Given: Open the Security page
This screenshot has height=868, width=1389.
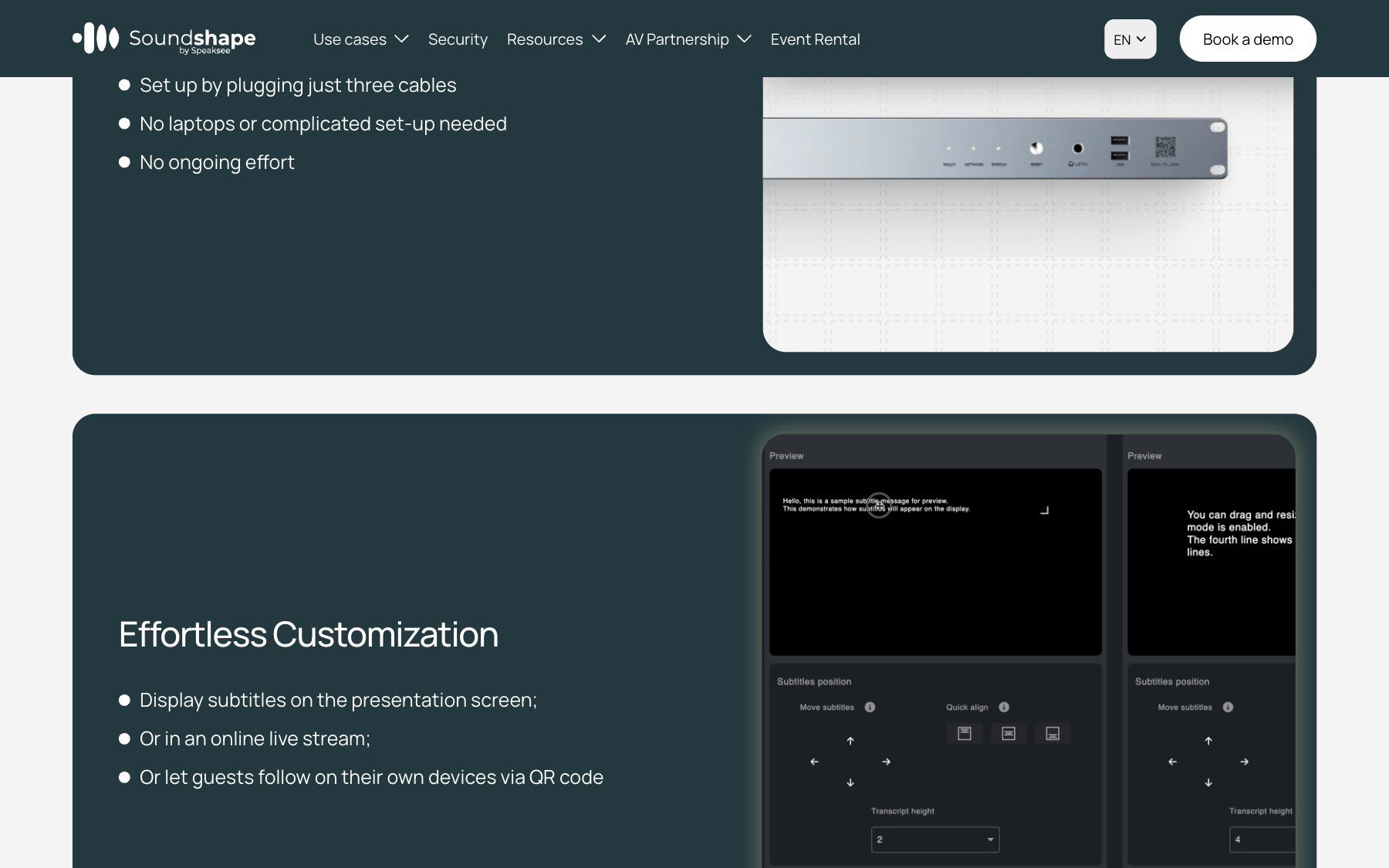Looking at the screenshot, I should click(458, 39).
